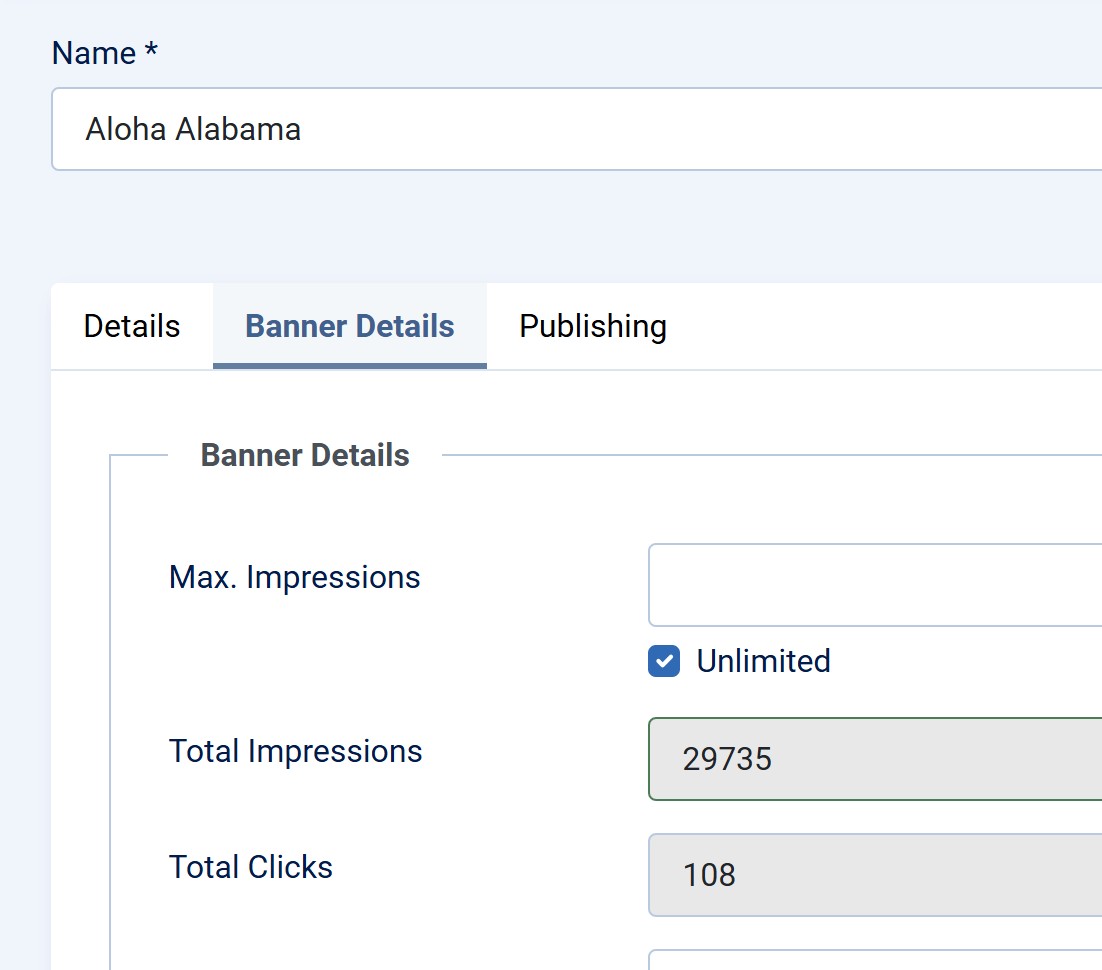This screenshot has height=970, width=1102.
Task: Click the Name input field
Action: pyautogui.click(x=600, y=129)
